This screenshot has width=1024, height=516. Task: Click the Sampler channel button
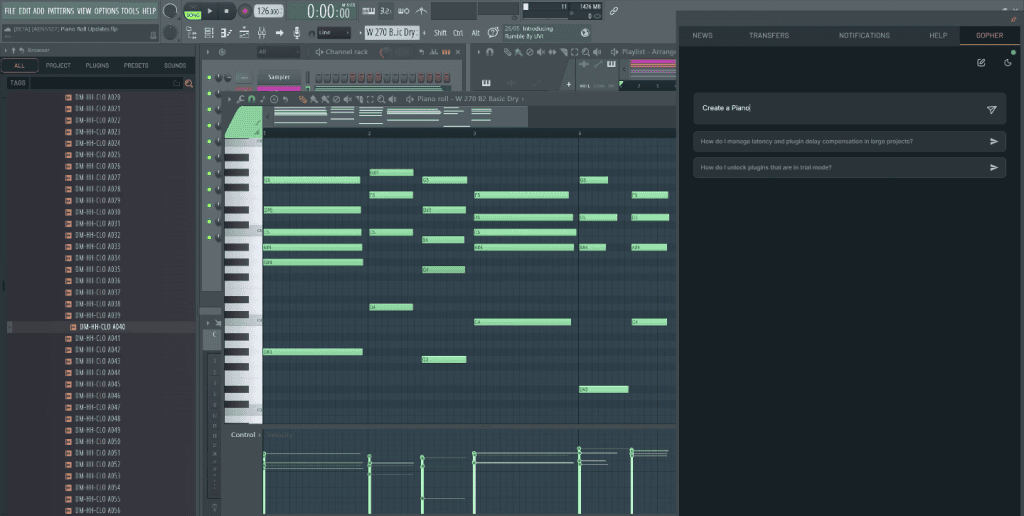[x=279, y=77]
